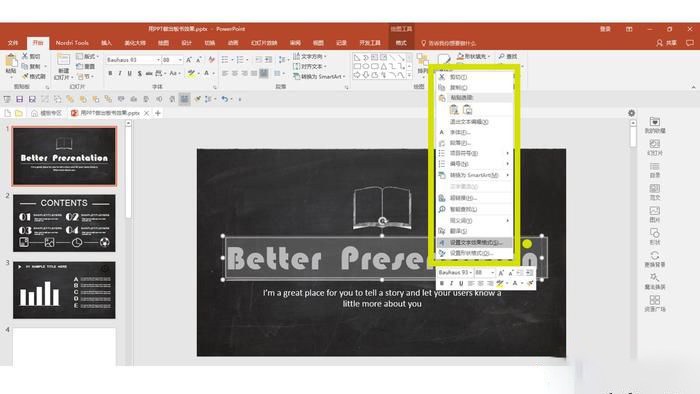Select the bar chart slide thumbnail
The width and height of the screenshot is (700, 394).
click(x=64, y=290)
